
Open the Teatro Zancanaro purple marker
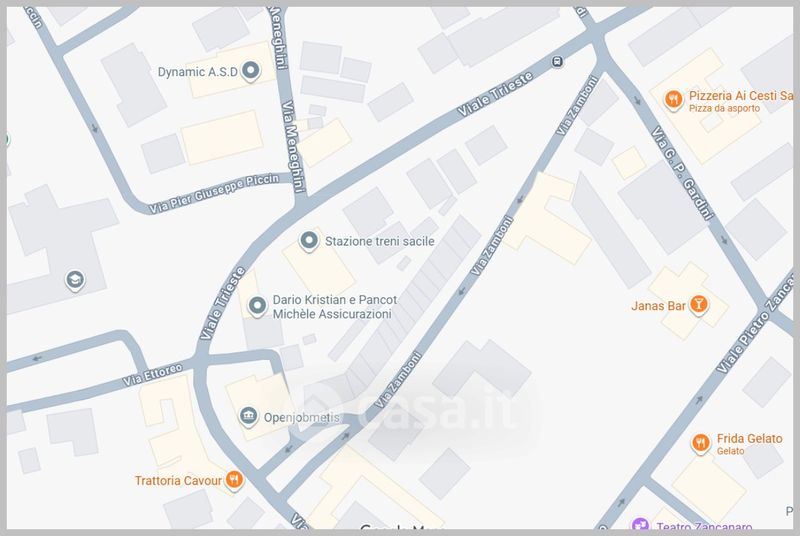640,524
